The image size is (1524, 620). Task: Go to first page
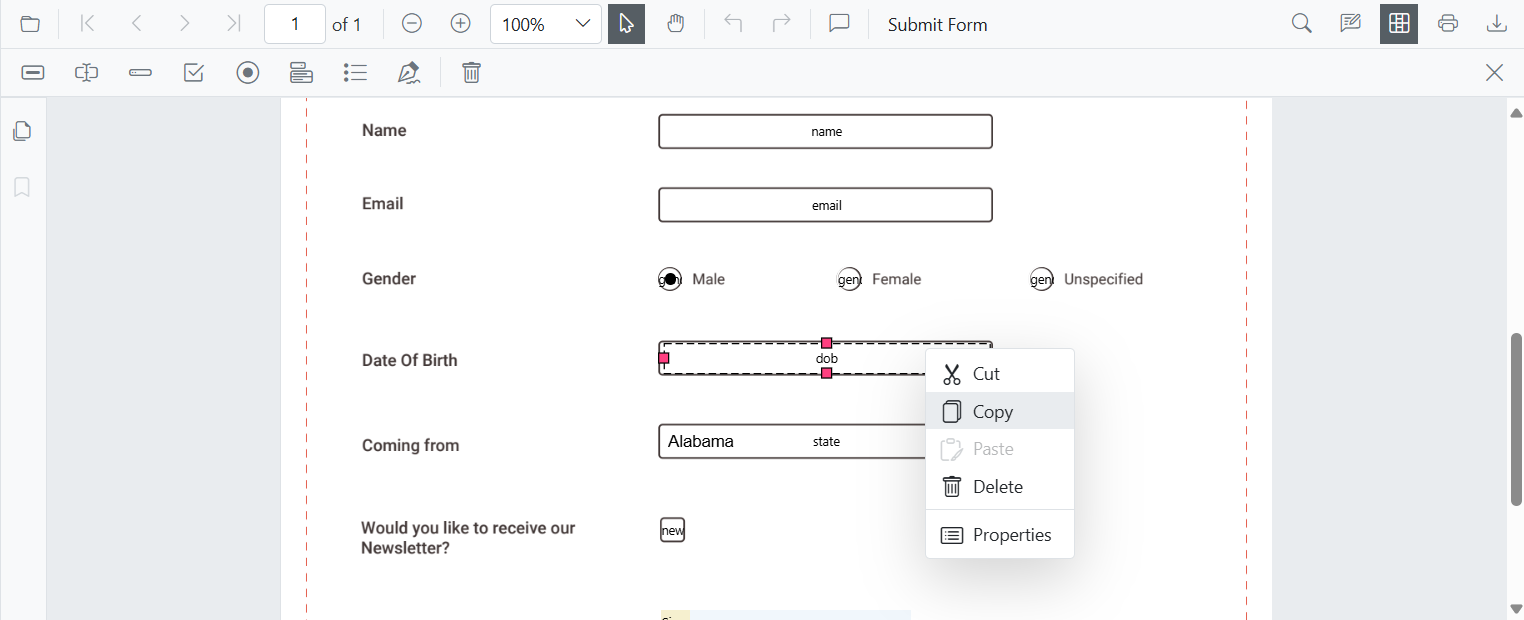pos(88,24)
